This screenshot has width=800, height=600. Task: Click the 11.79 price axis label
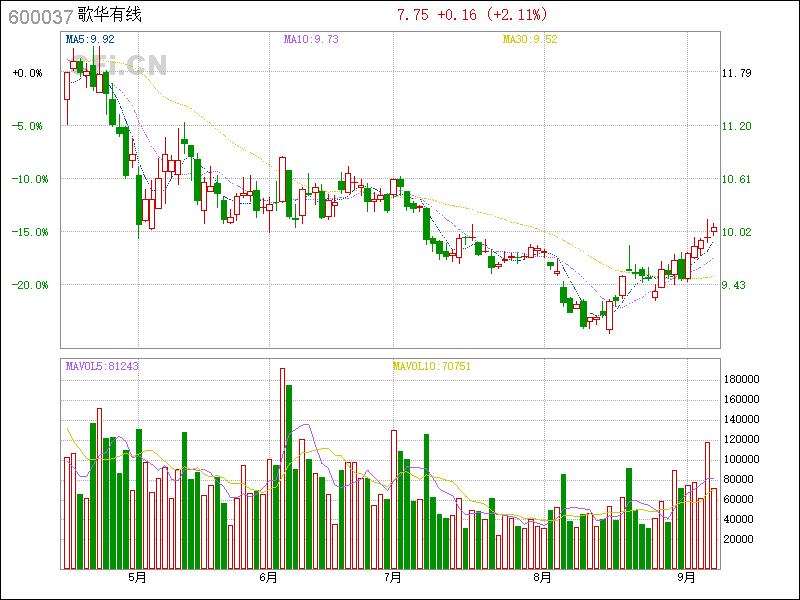[737, 73]
